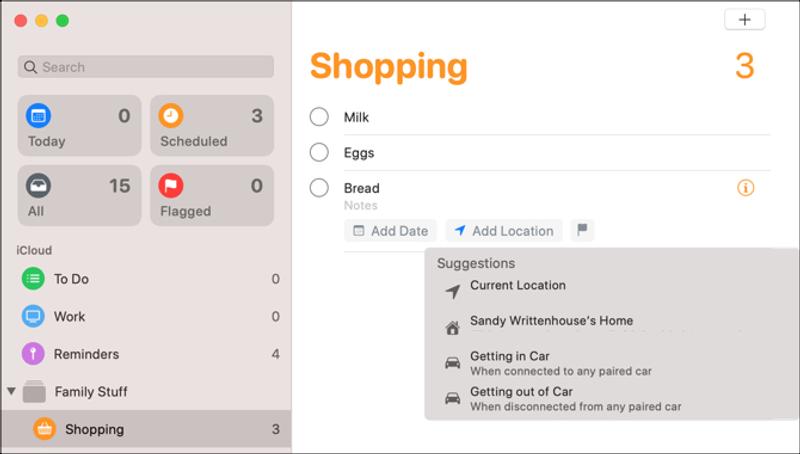Open info details for Bread reminder

click(745, 188)
